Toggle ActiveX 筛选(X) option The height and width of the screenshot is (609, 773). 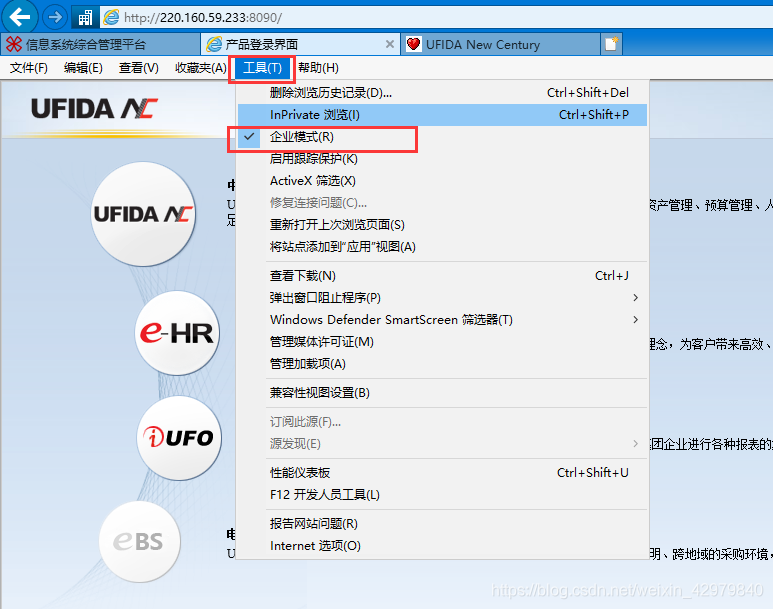(442, 181)
